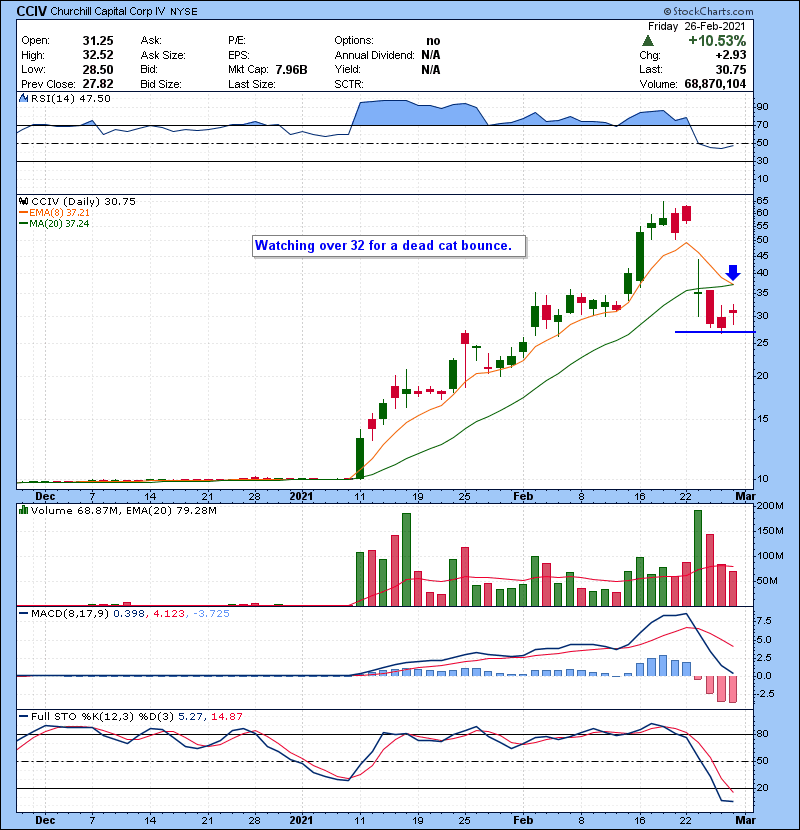
Task: Click the EPS label
Action: click(x=238, y=55)
